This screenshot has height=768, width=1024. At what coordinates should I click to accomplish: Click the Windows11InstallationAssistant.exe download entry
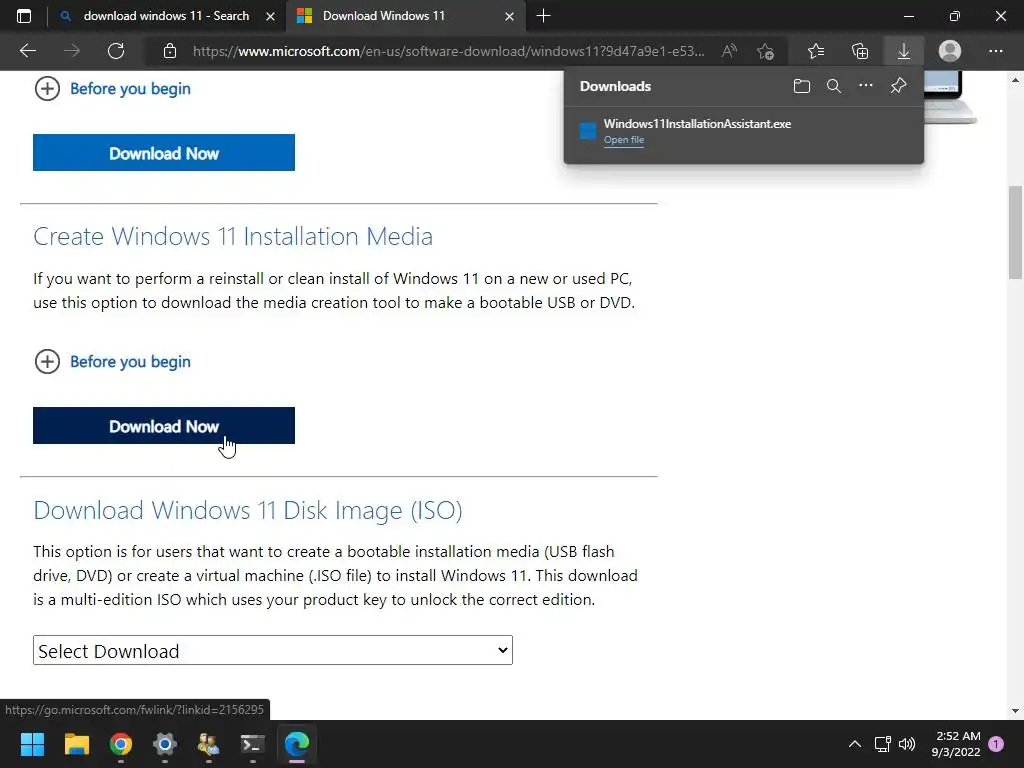pos(743,131)
